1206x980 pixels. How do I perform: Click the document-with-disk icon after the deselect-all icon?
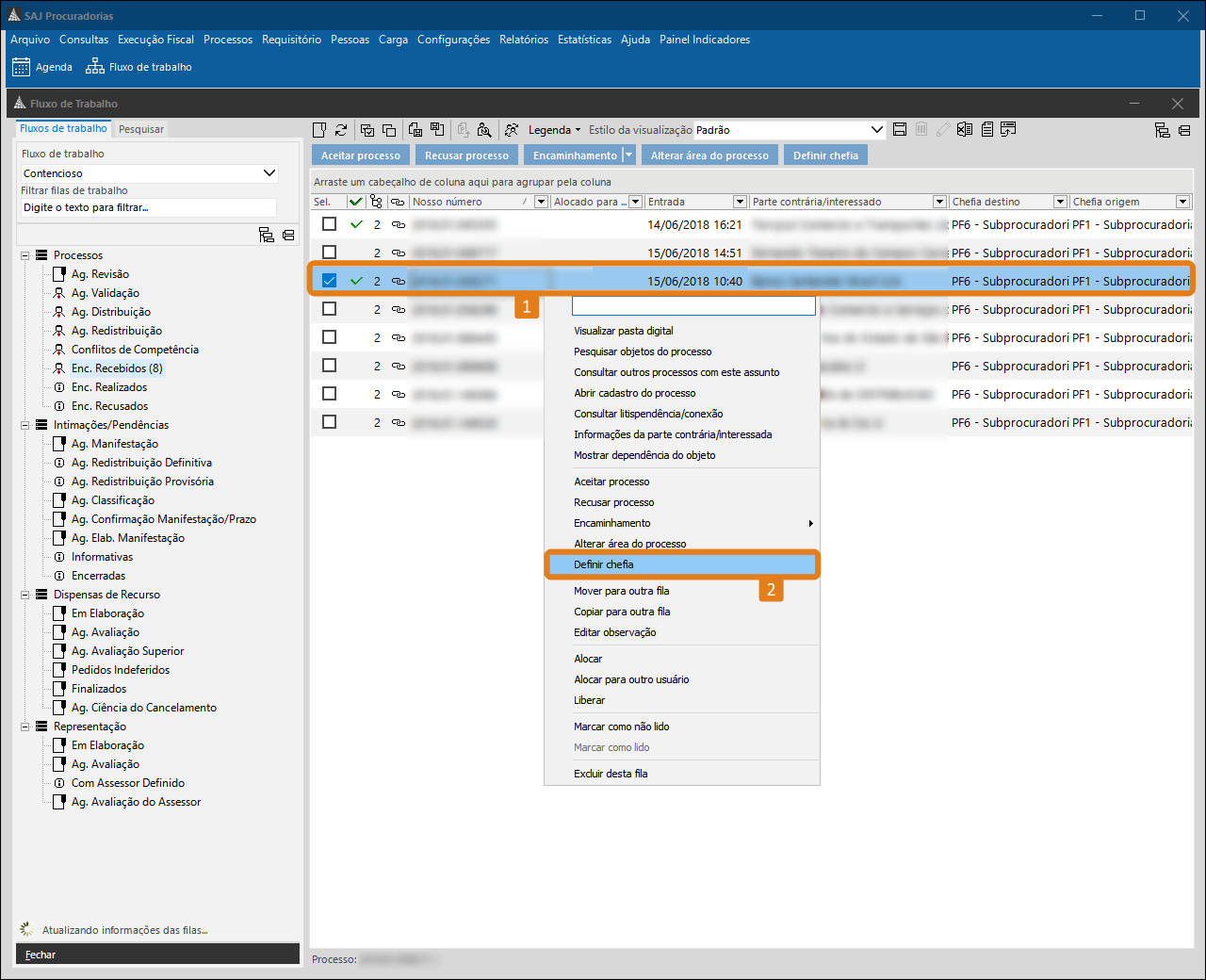416,130
